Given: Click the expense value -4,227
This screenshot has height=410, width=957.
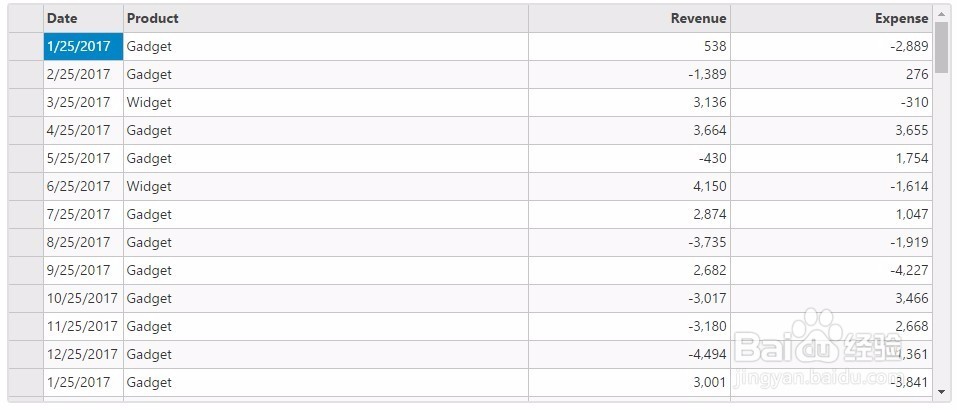Looking at the screenshot, I should click(831, 270).
